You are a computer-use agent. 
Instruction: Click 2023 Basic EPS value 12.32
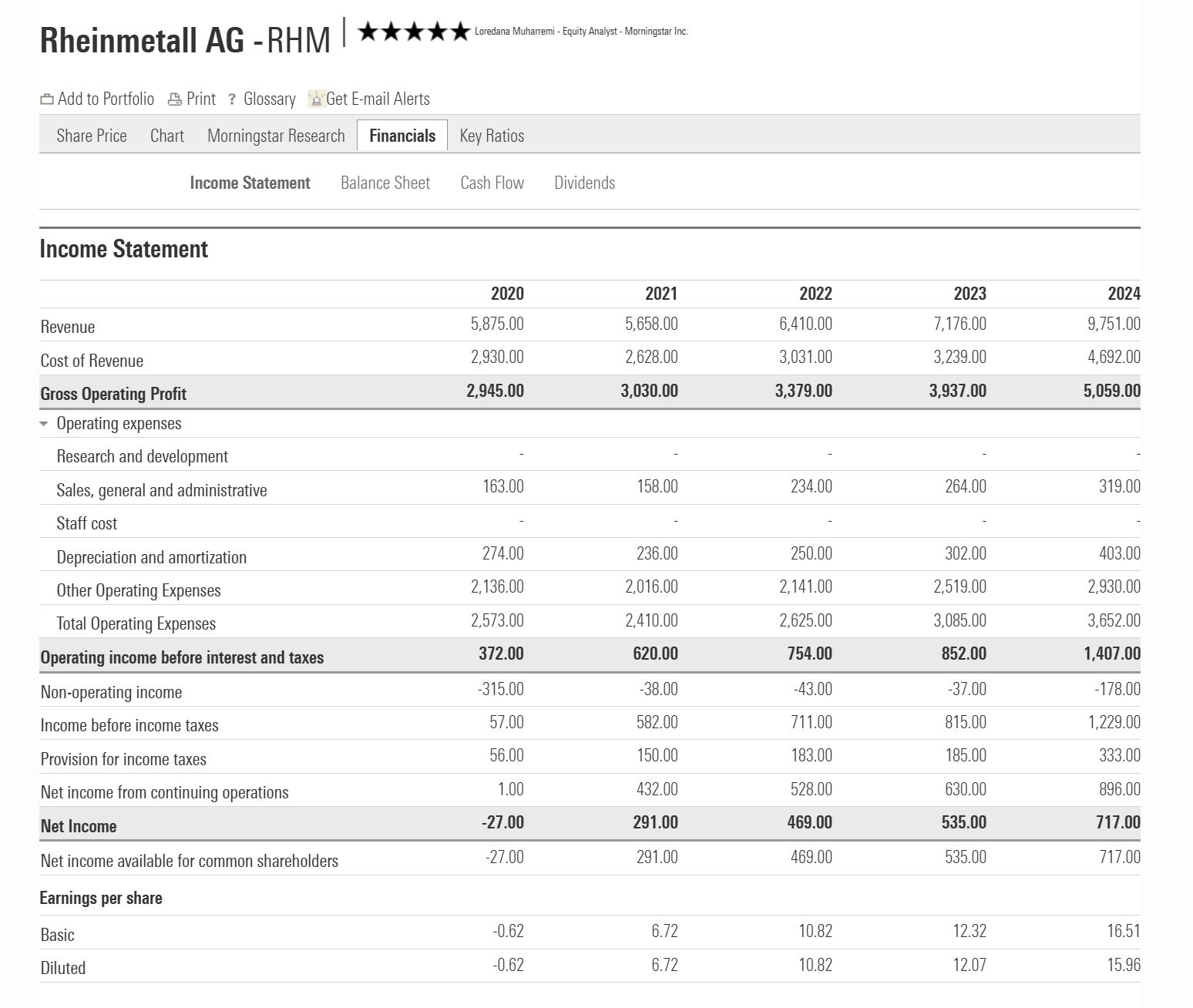(x=970, y=931)
